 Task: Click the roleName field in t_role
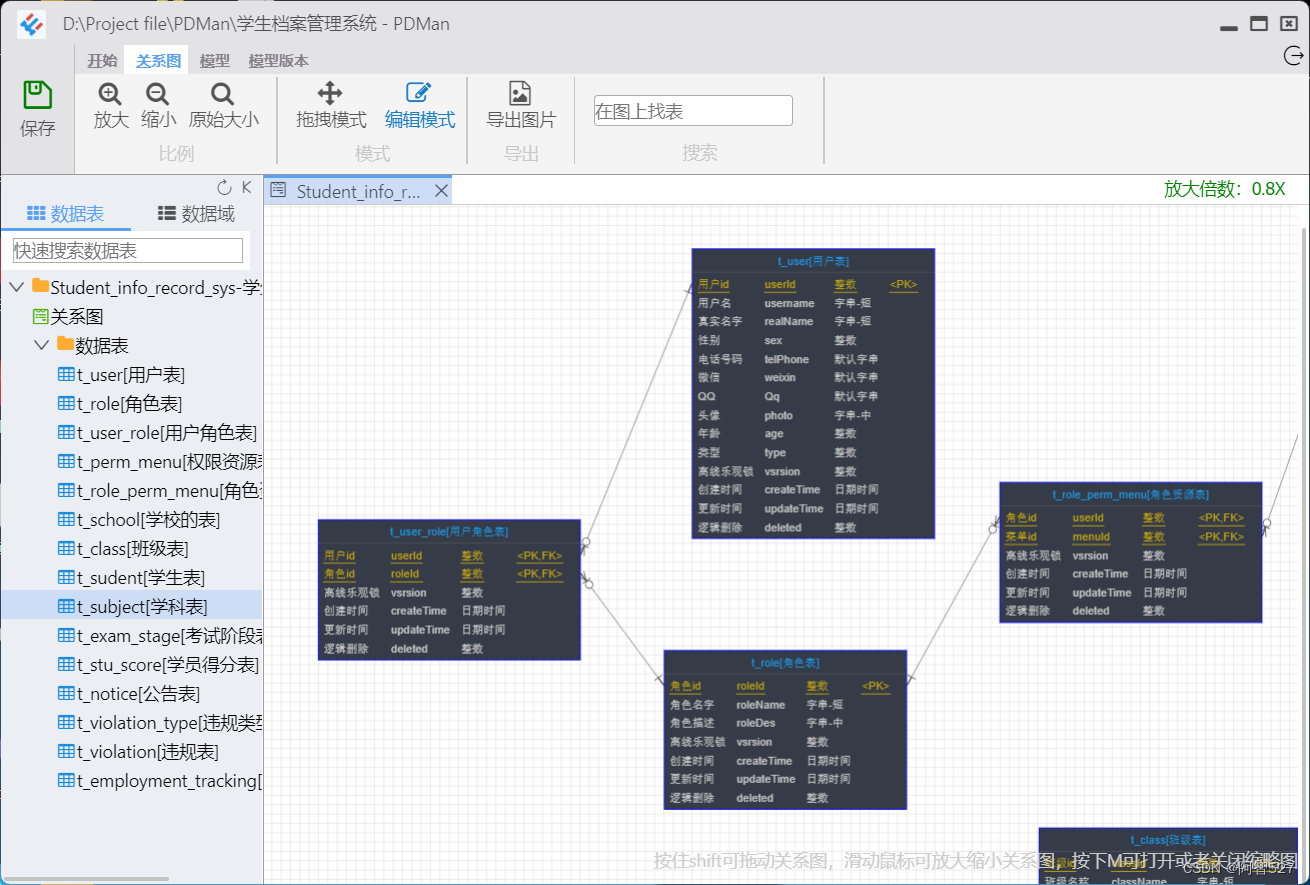click(761, 705)
